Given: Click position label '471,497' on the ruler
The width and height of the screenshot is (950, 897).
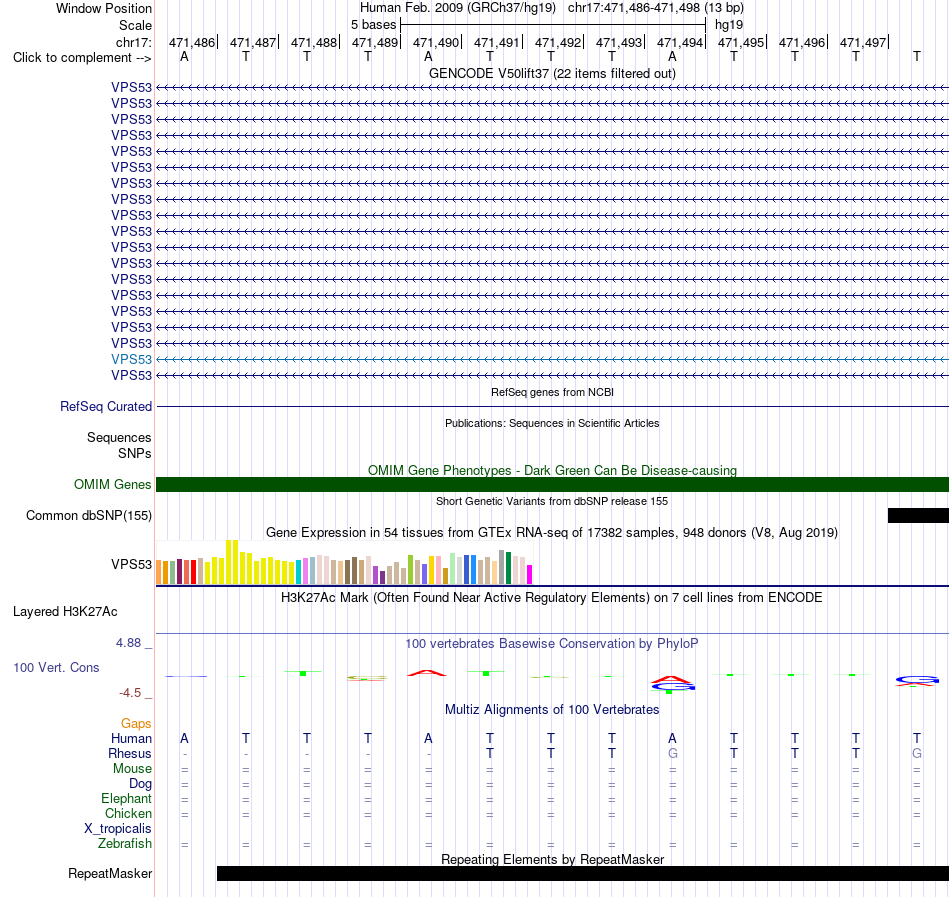Looking at the screenshot, I should coord(863,42).
